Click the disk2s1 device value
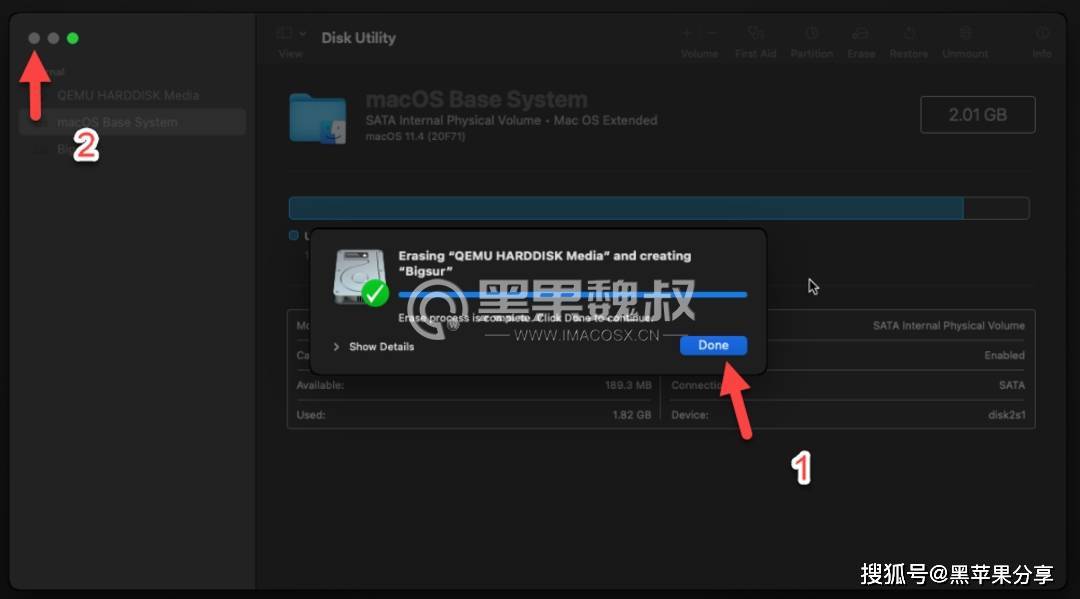This screenshot has width=1080, height=599. (x=1006, y=414)
